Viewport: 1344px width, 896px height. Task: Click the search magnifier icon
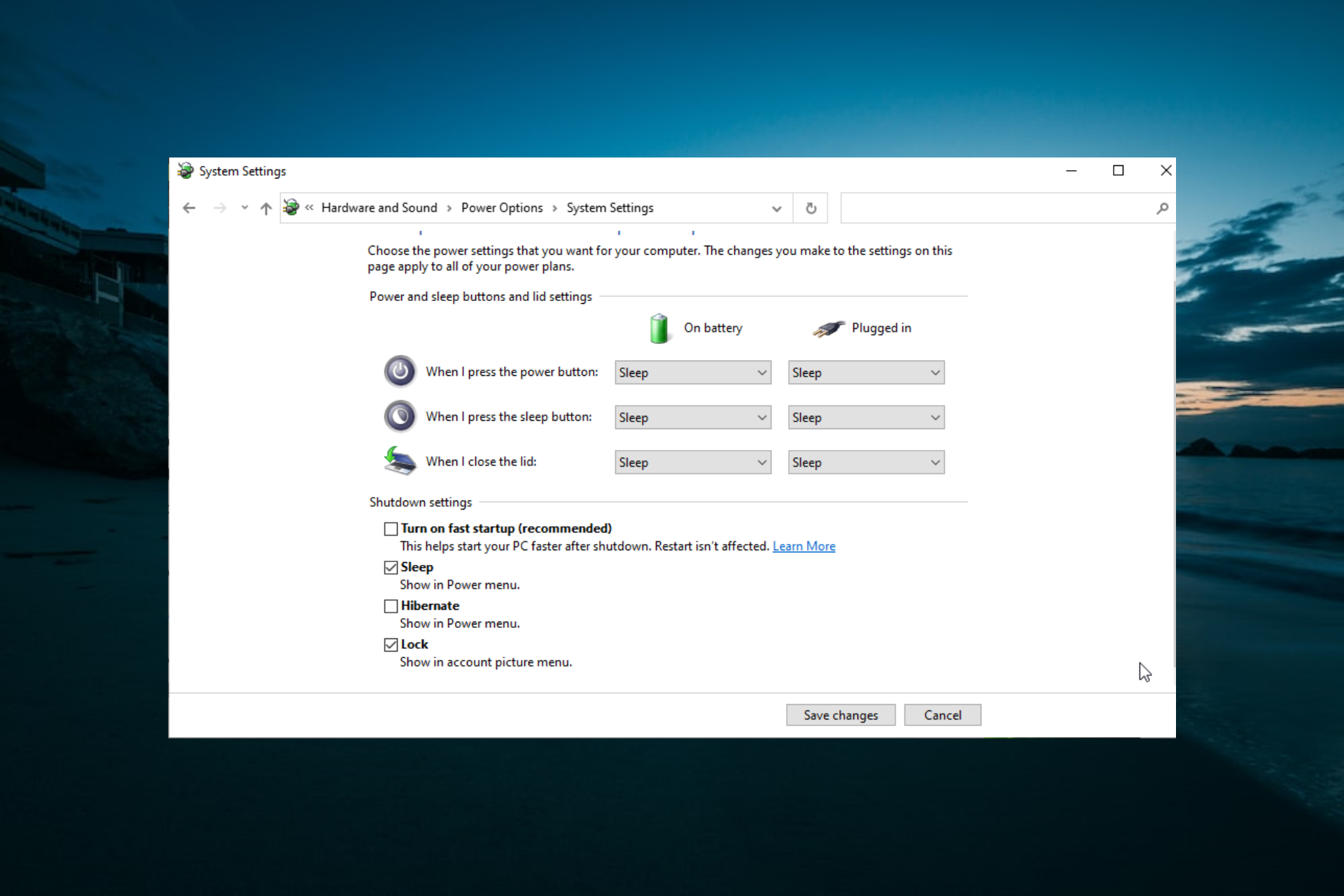(x=1162, y=208)
